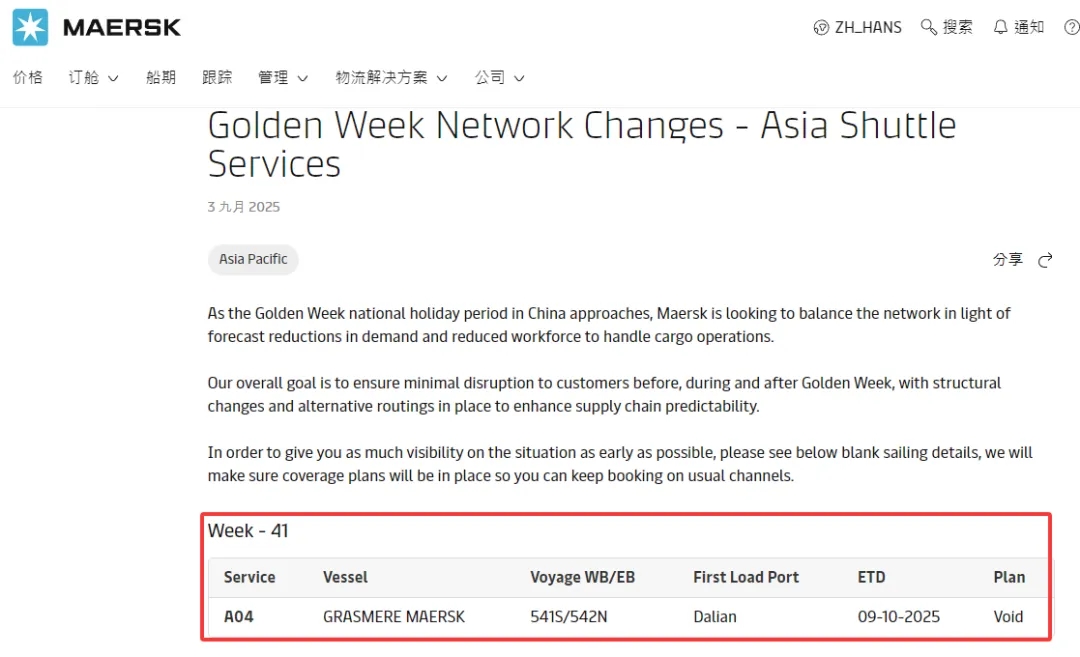The width and height of the screenshot is (1080, 657).
Task: Open the search magnifier icon labeled 搜索
Action: (931, 27)
